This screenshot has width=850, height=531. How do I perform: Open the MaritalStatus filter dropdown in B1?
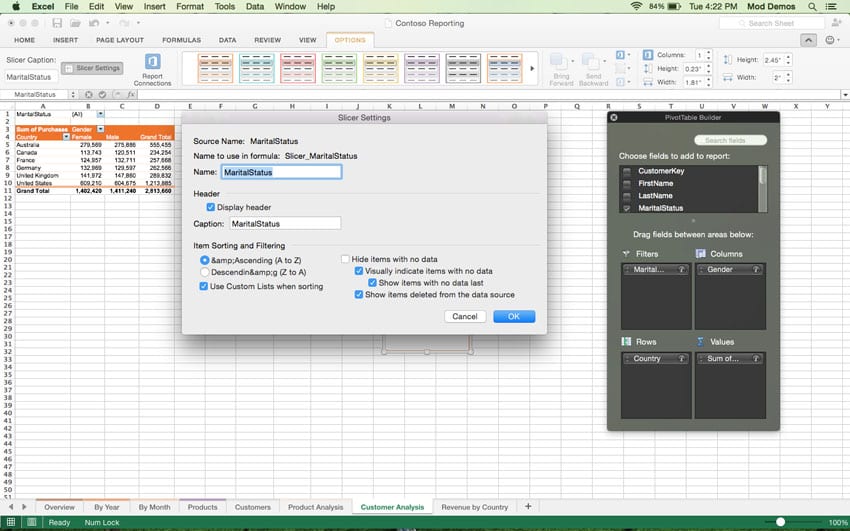[100, 114]
